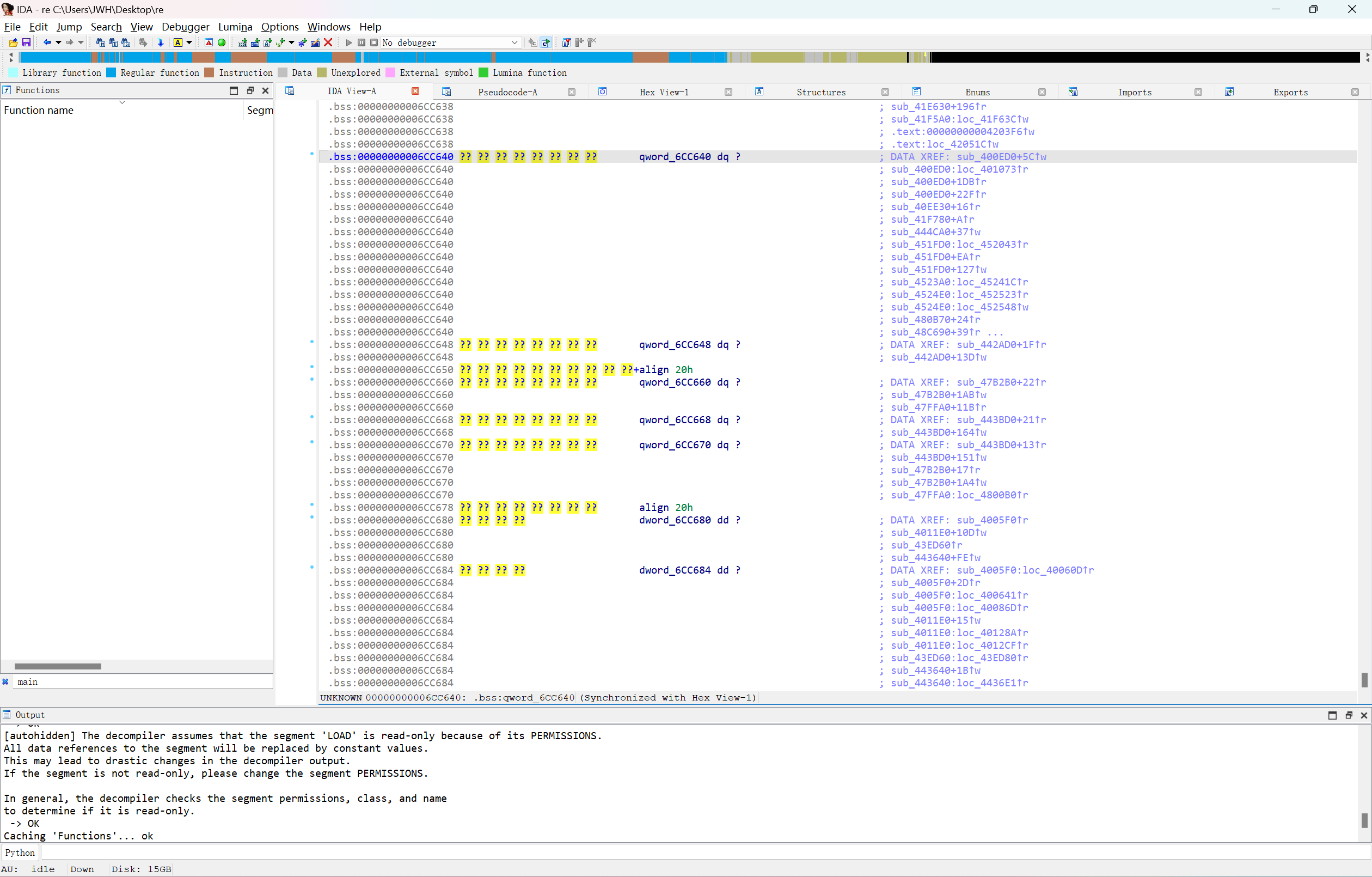1372x877 pixels.
Task: Open the Debugger menu
Action: pyautogui.click(x=185, y=27)
